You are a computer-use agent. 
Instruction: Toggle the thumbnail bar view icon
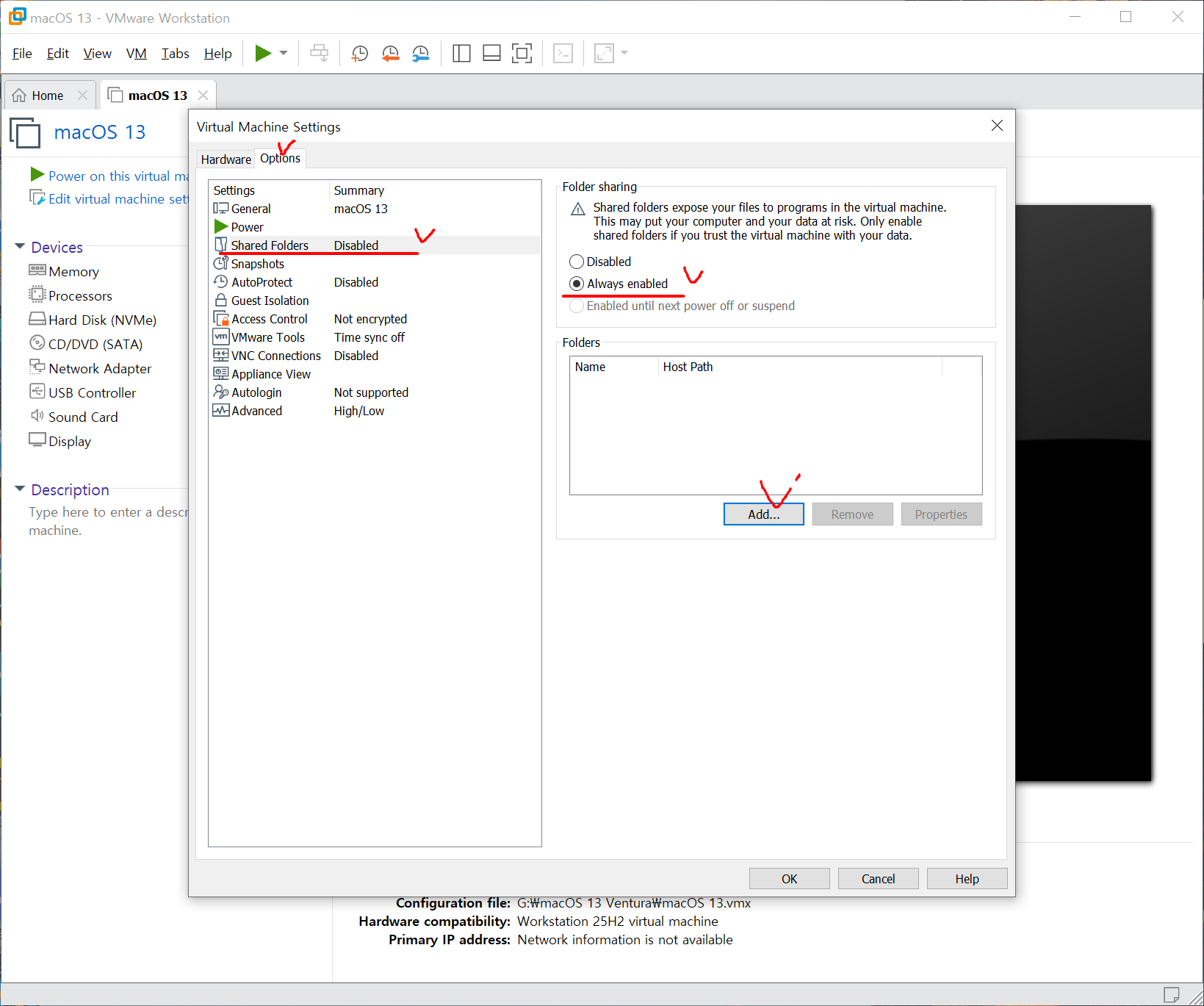coord(491,53)
